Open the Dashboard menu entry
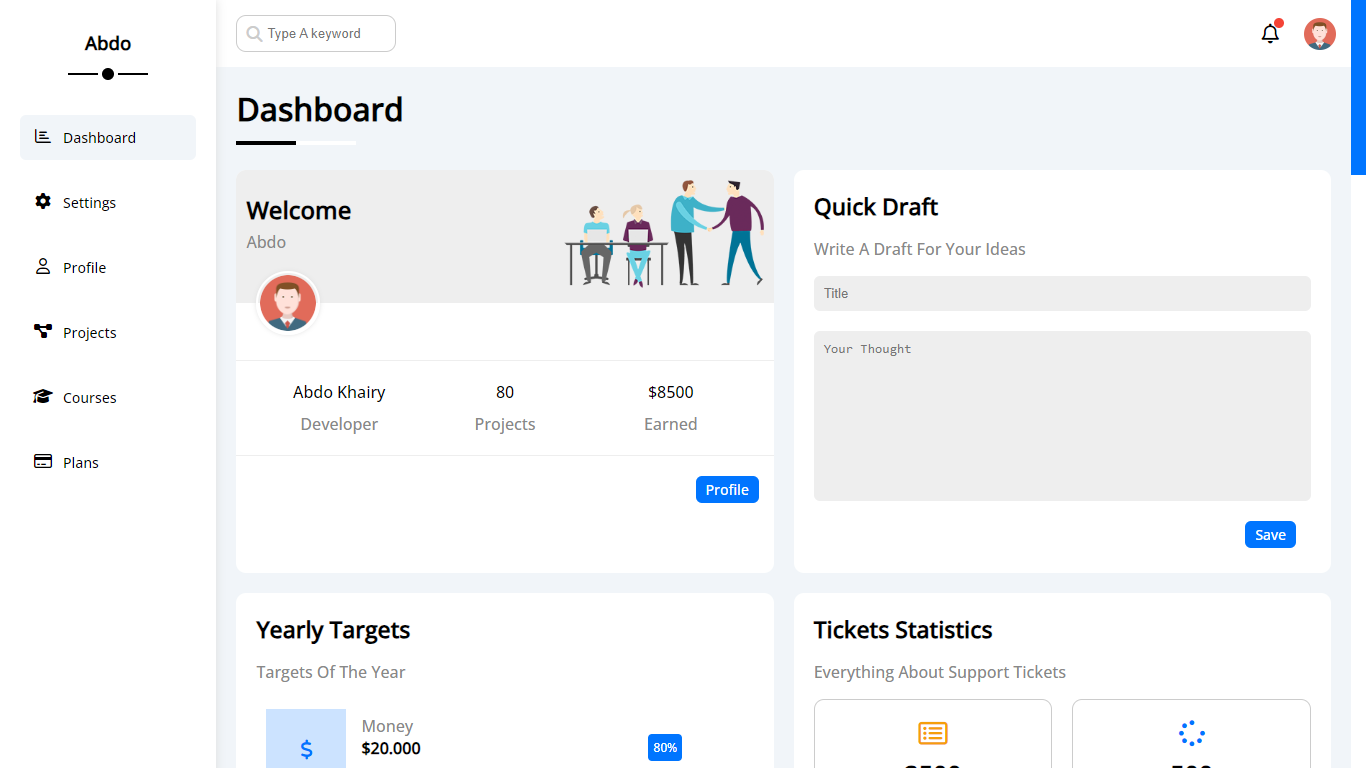The width and height of the screenshot is (1366, 768). [99, 137]
